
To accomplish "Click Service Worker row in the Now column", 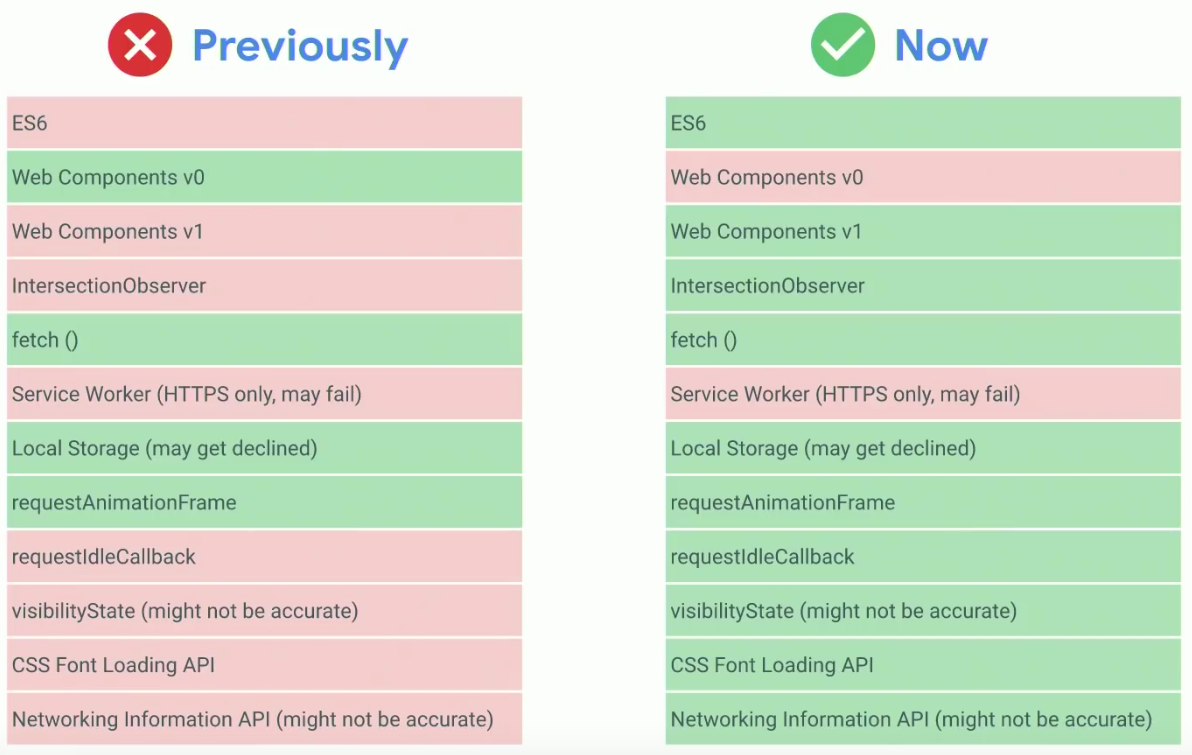I will coord(923,394).
